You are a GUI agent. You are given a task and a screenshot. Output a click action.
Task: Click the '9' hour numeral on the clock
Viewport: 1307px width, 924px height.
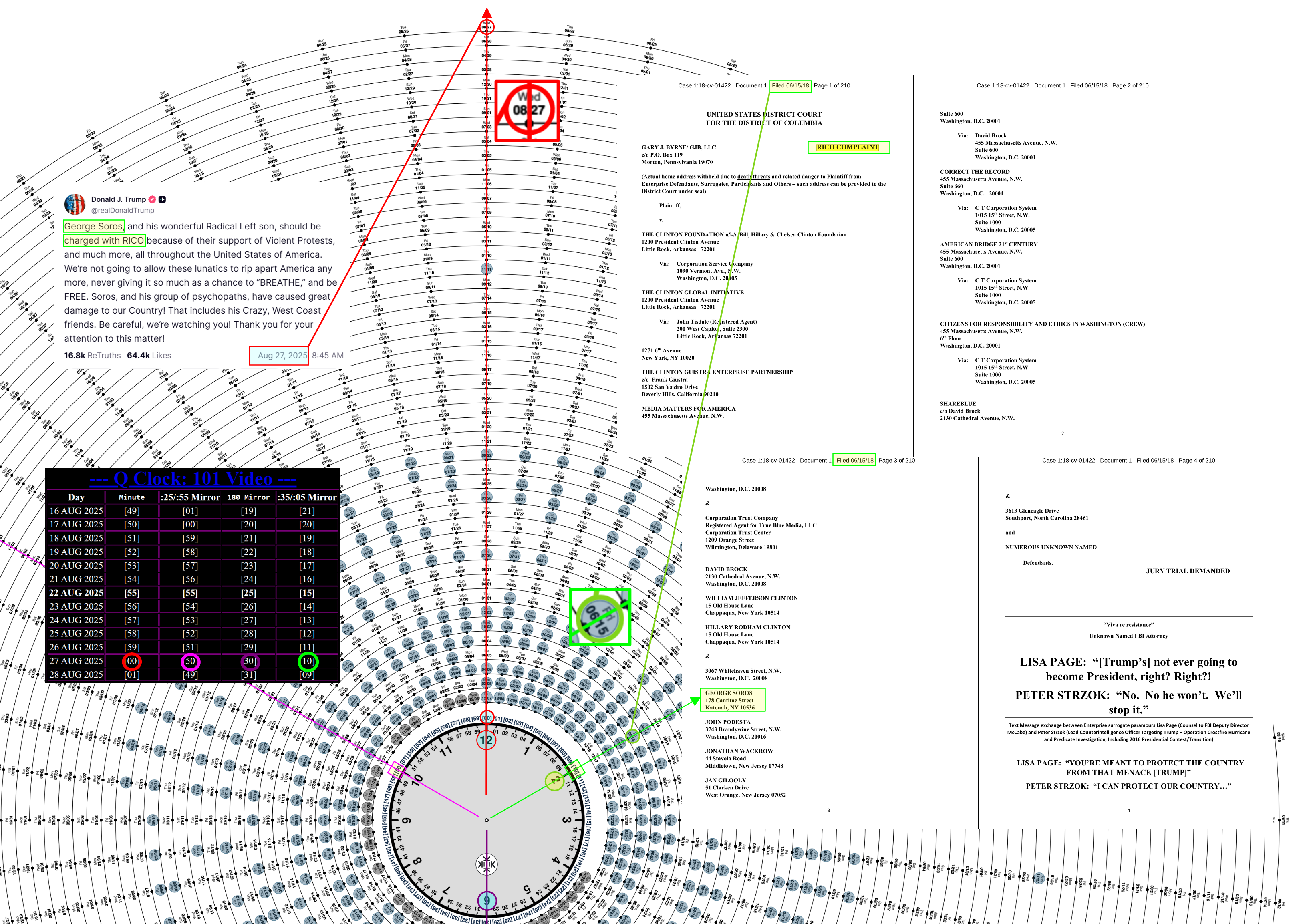(x=406, y=820)
